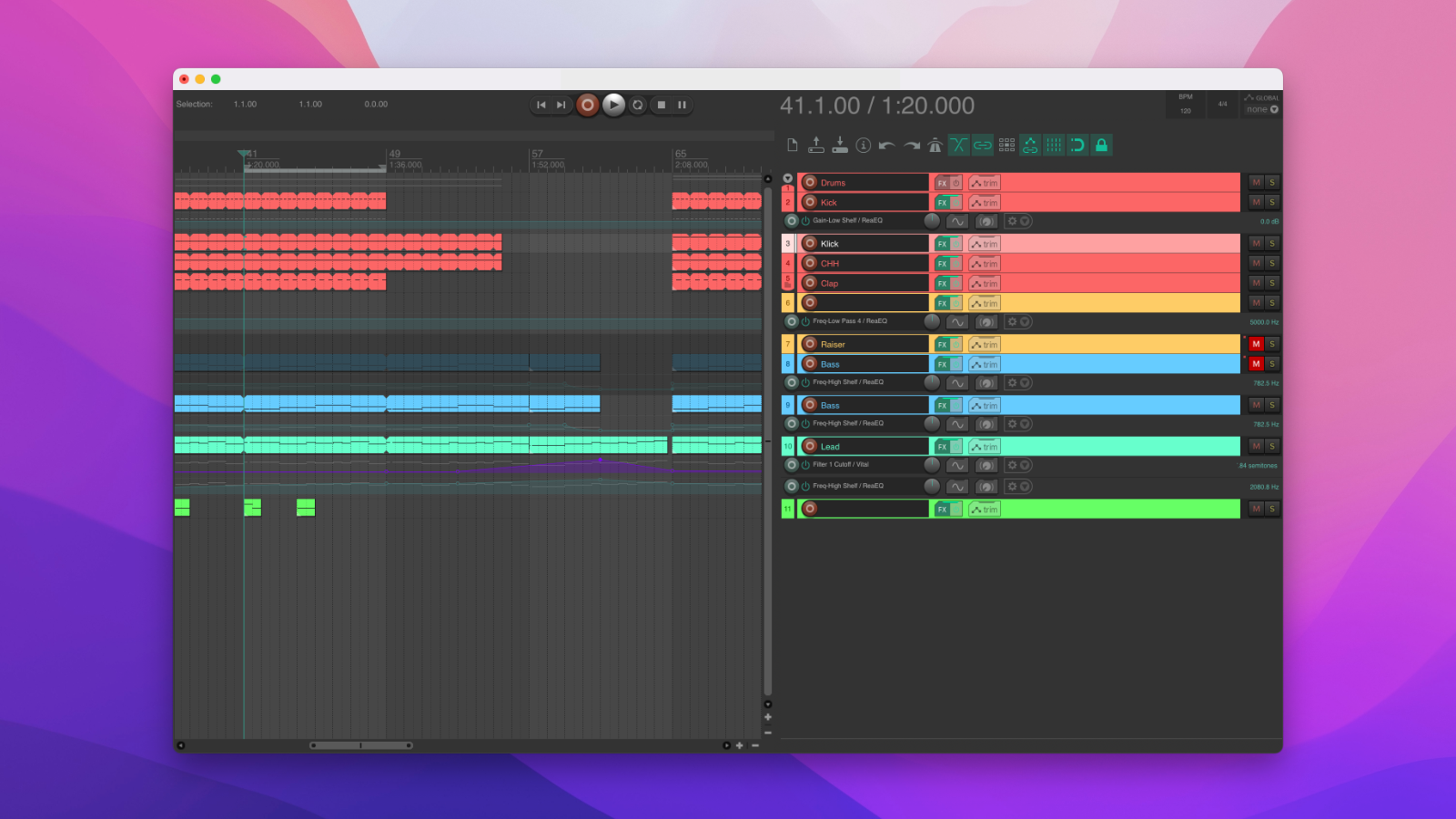Toggle FX bypass power on the Kick track

click(955, 203)
